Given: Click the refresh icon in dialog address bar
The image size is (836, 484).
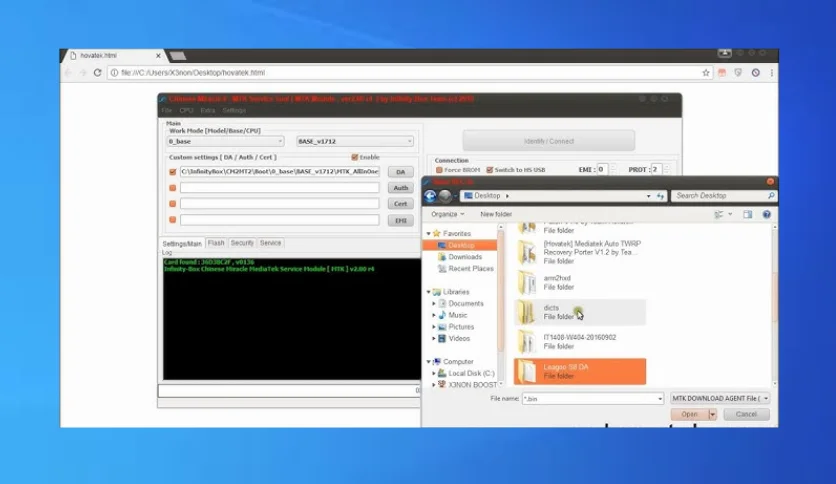Looking at the screenshot, I should tap(661, 196).
